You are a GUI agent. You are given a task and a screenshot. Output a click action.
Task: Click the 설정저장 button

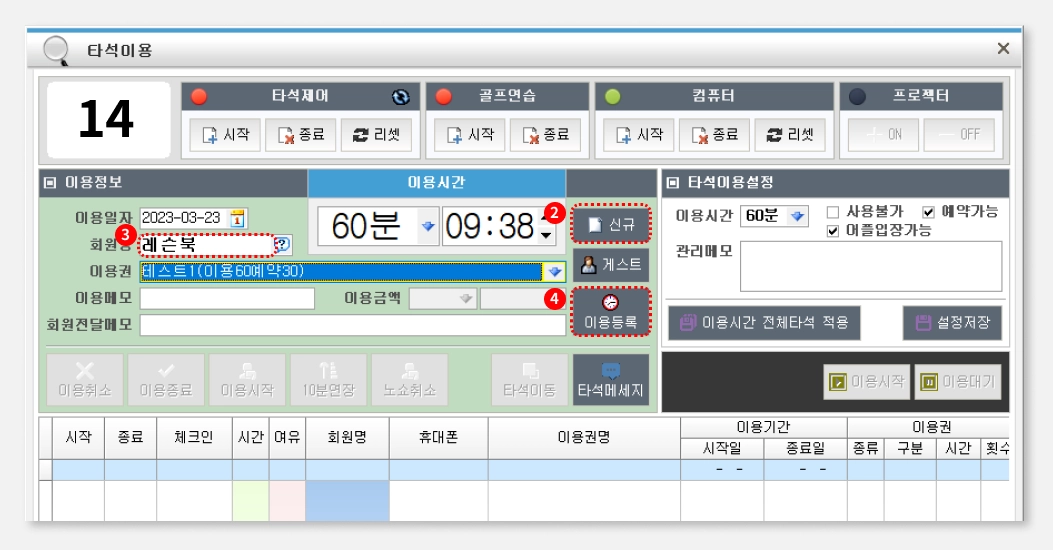952,323
